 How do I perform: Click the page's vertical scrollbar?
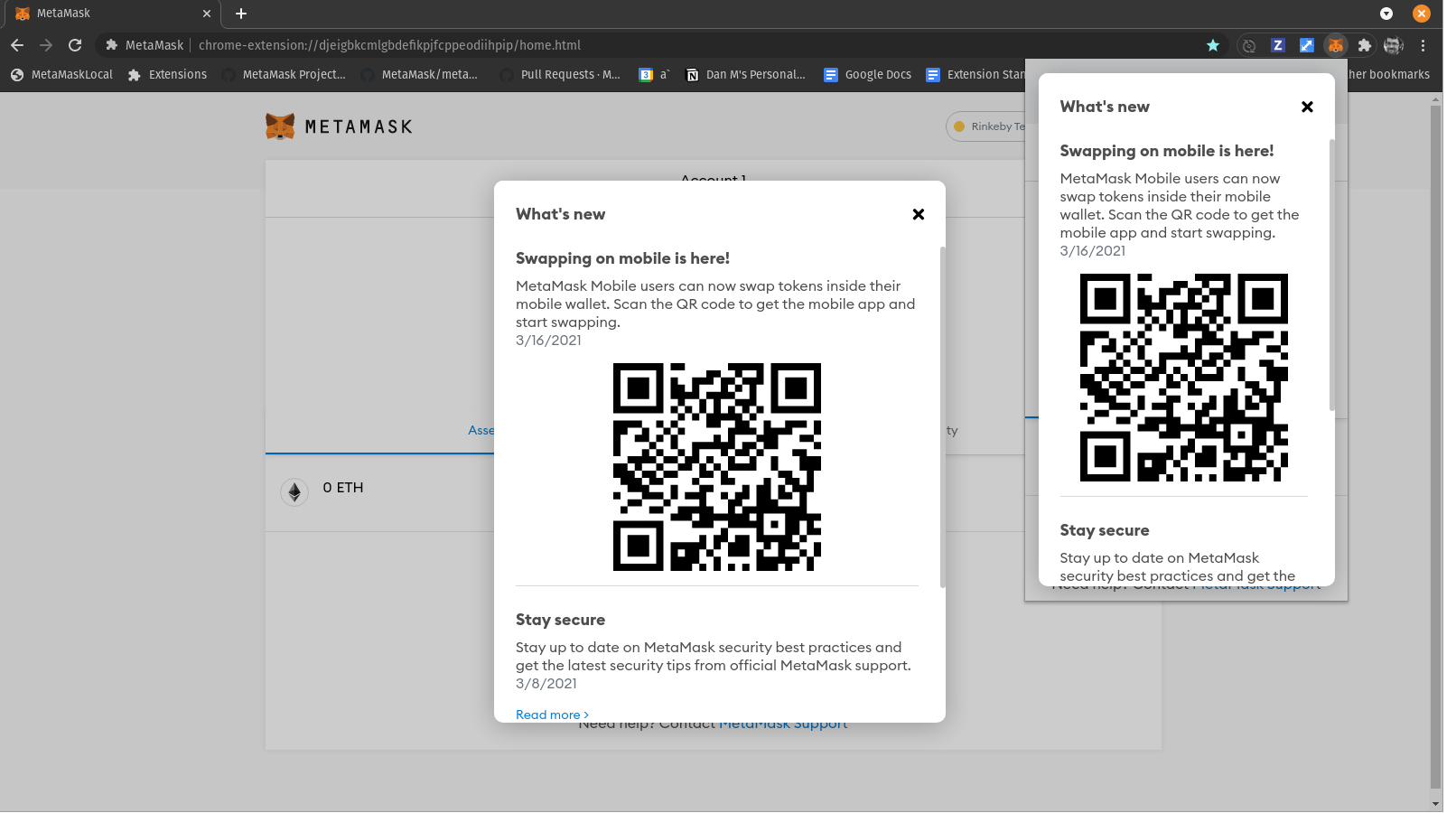click(1436, 447)
